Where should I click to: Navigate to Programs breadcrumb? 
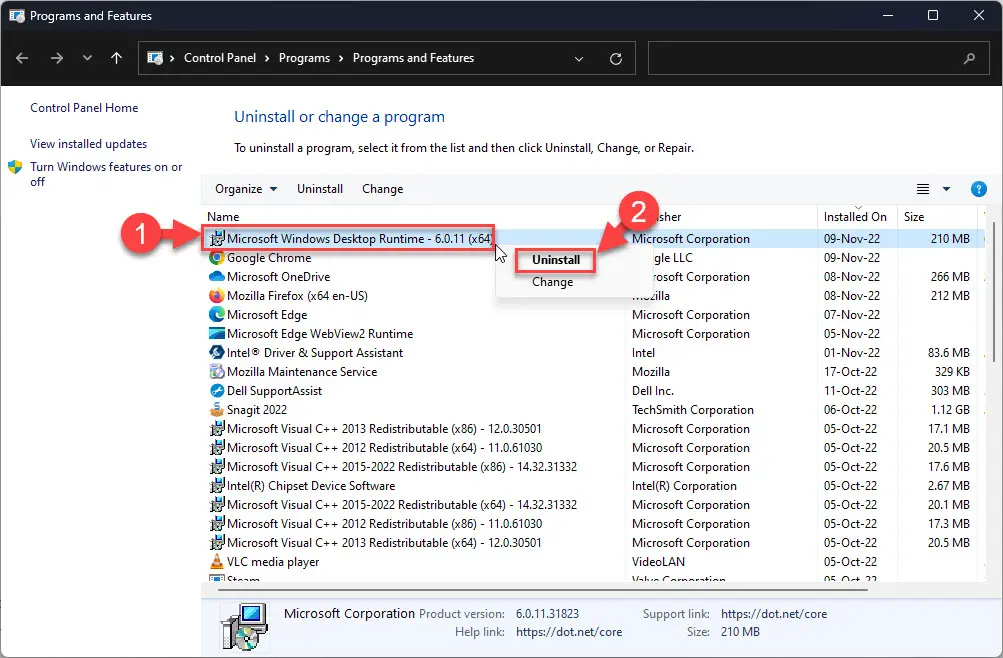tap(304, 58)
